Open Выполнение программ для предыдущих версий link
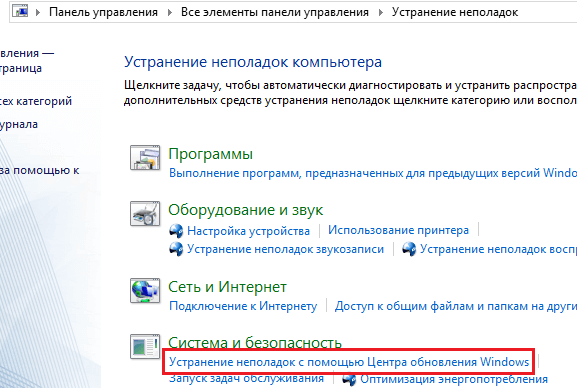The width and height of the screenshot is (577, 388). (373, 173)
